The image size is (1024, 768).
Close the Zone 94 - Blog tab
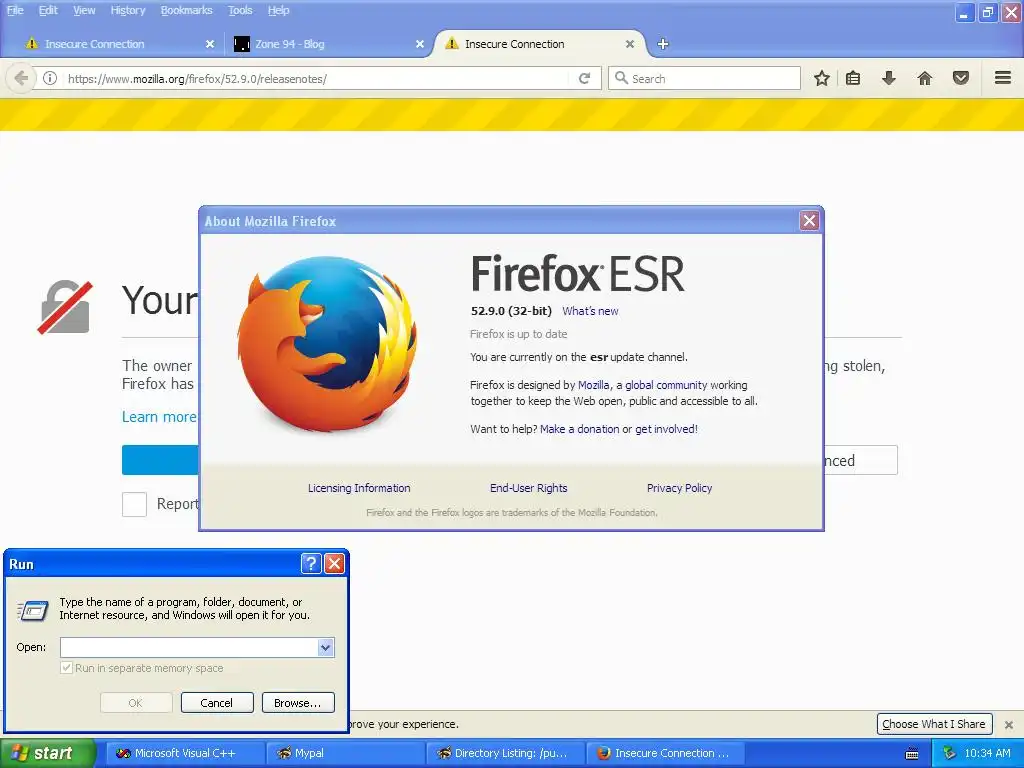tap(420, 44)
